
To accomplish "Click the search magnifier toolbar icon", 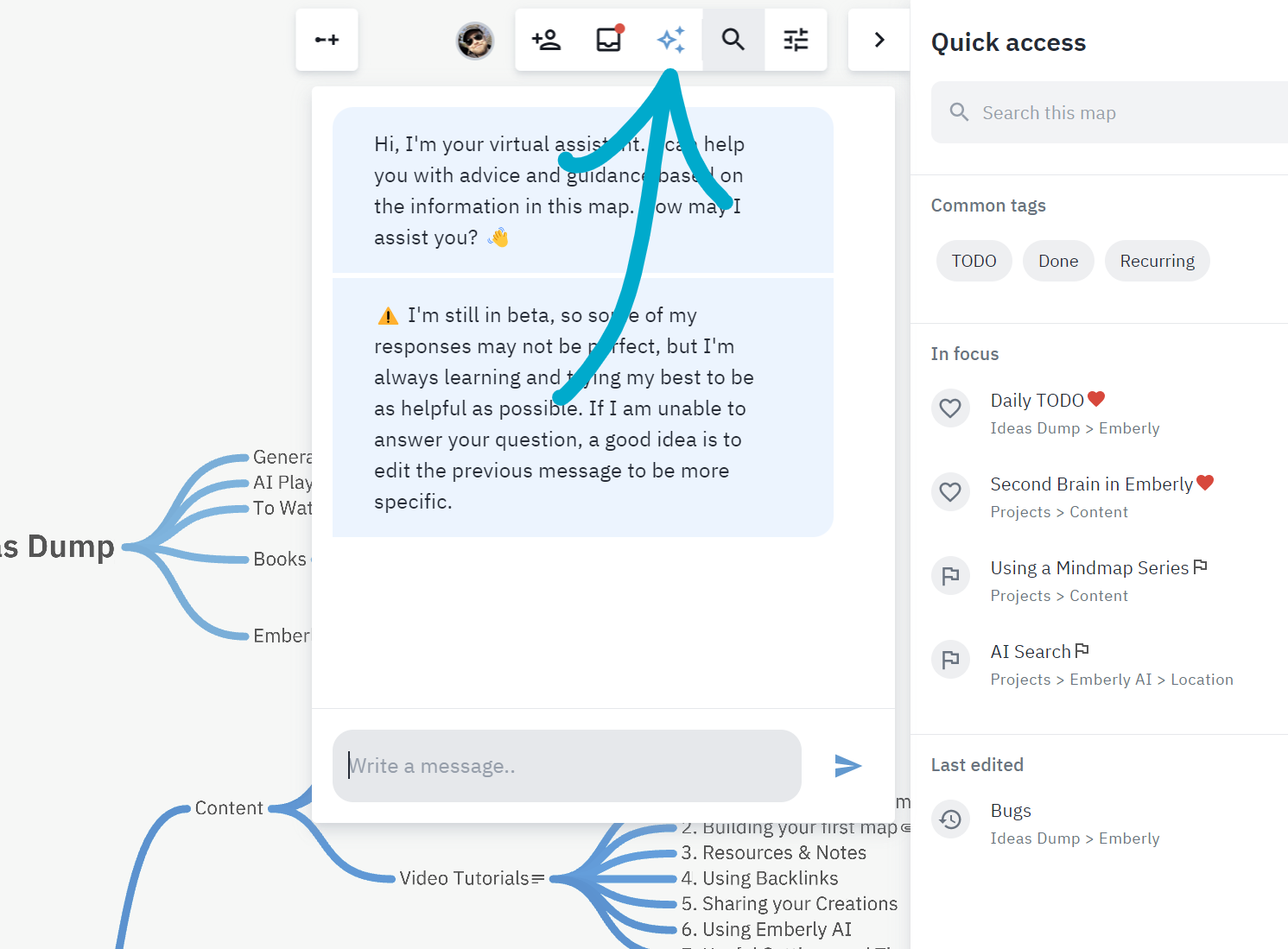I will (733, 40).
